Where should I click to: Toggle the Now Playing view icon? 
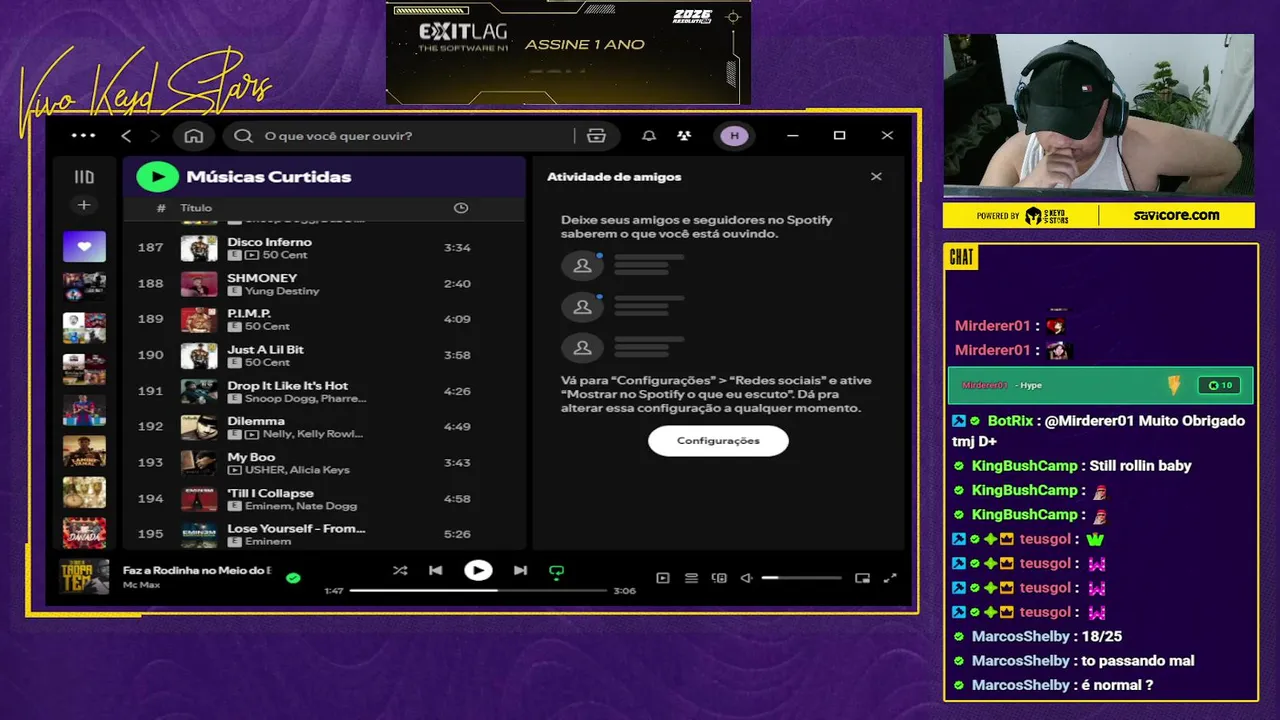662,578
